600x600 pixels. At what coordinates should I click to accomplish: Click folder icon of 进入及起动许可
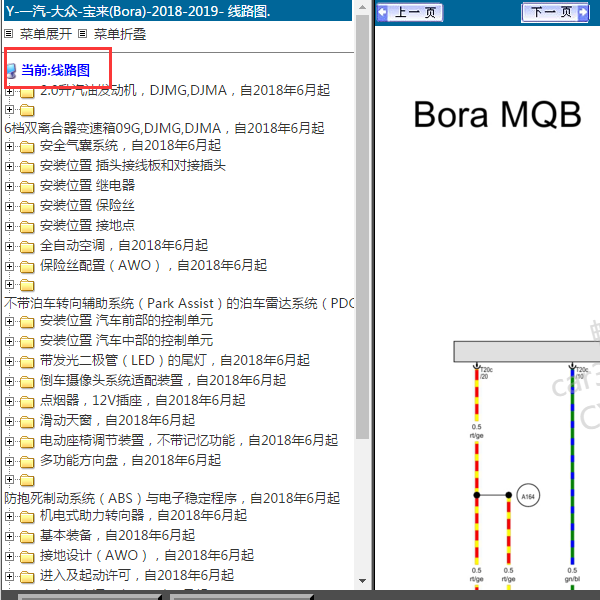(x=27, y=577)
